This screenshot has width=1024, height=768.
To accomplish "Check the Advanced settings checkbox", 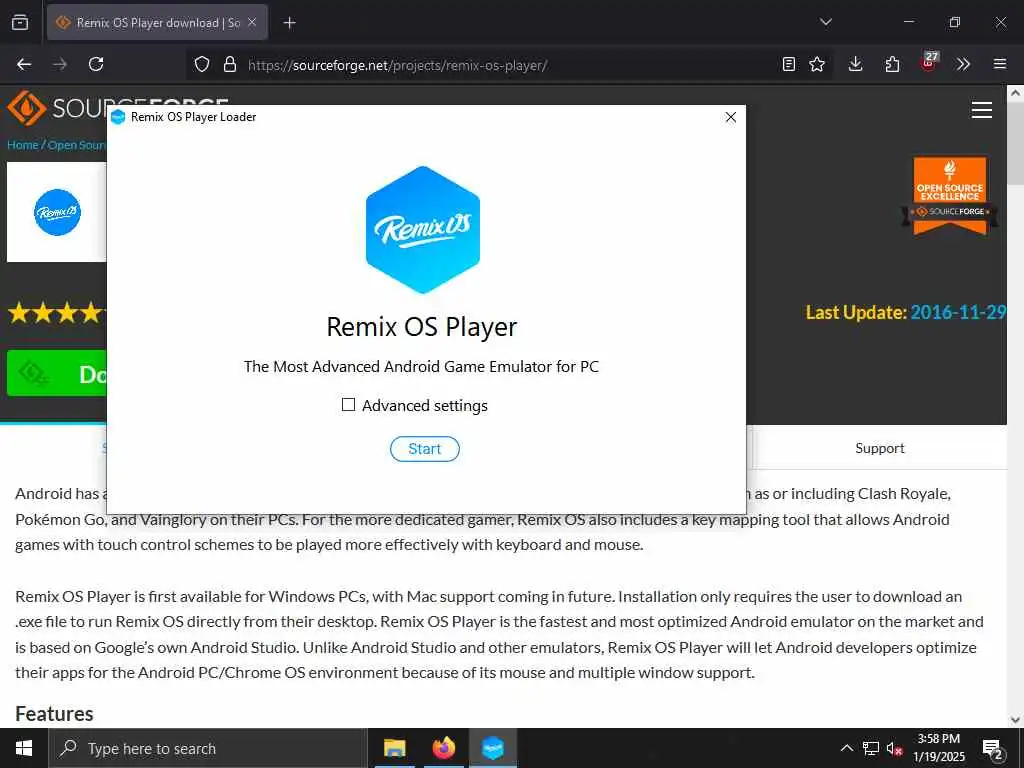I will coord(349,405).
